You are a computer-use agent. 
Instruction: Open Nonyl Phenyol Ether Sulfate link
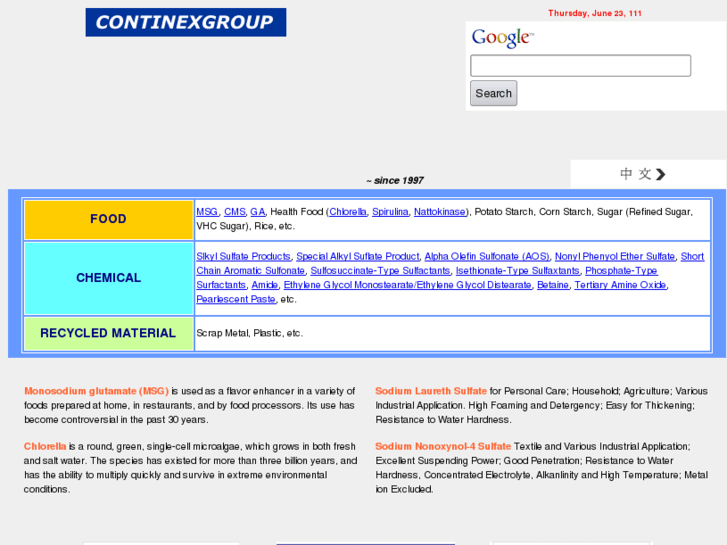(x=615, y=256)
